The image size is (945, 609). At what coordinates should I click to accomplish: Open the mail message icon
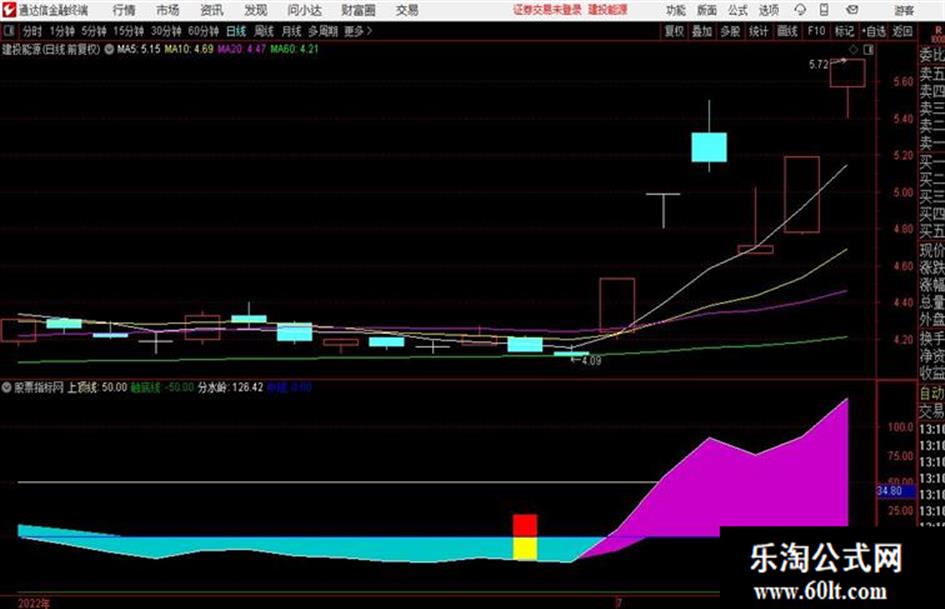(x=852, y=10)
